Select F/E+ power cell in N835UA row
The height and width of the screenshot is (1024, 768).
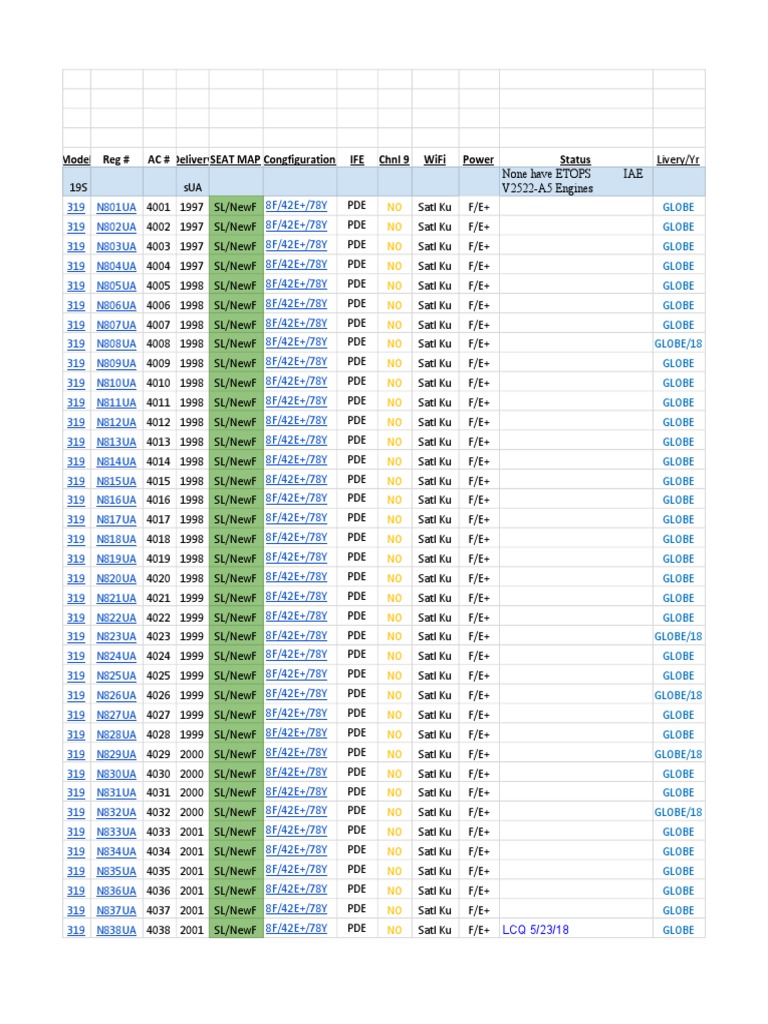tap(479, 871)
